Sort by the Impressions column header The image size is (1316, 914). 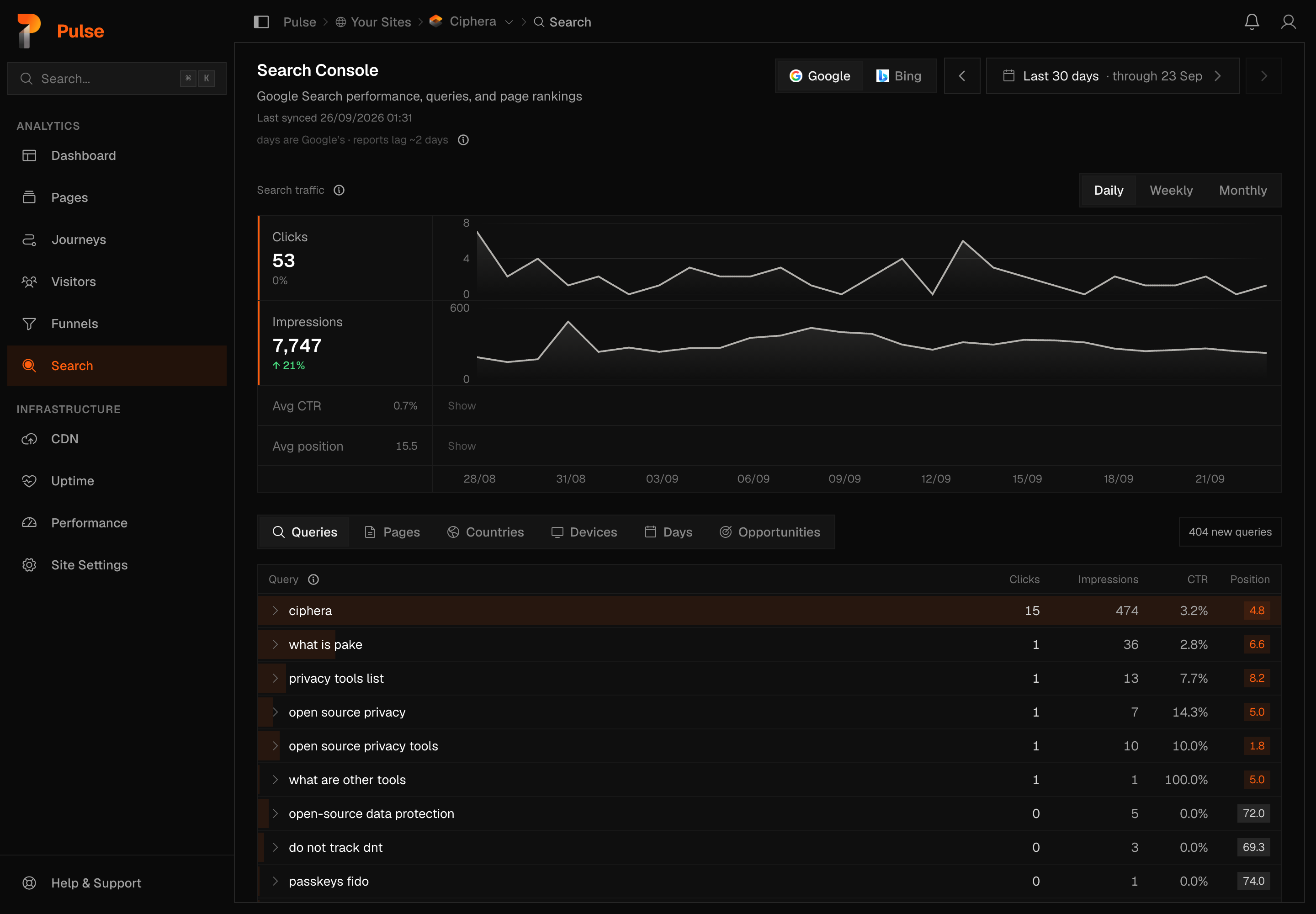(1108, 579)
